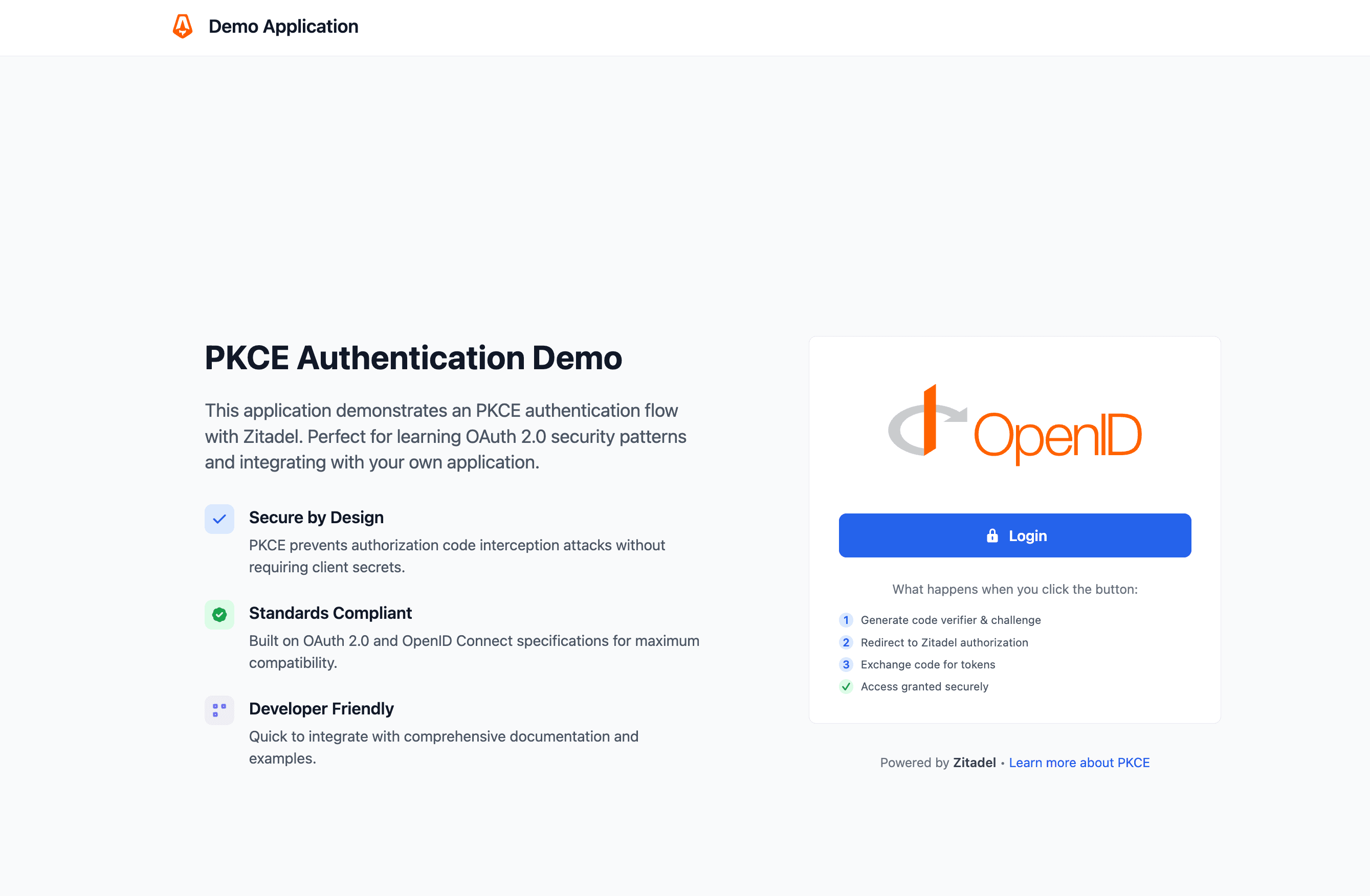Image resolution: width=1370 pixels, height=896 pixels.
Task: Click the OpenID logo image
Action: (x=1014, y=424)
